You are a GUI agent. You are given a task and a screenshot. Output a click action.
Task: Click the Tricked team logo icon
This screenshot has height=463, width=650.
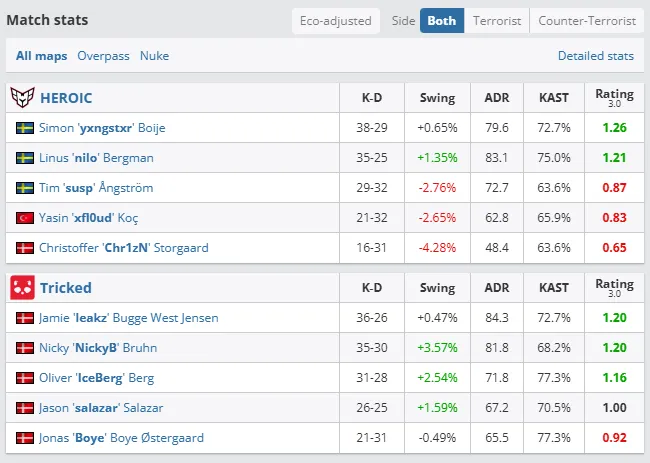pyautogui.click(x=23, y=288)
